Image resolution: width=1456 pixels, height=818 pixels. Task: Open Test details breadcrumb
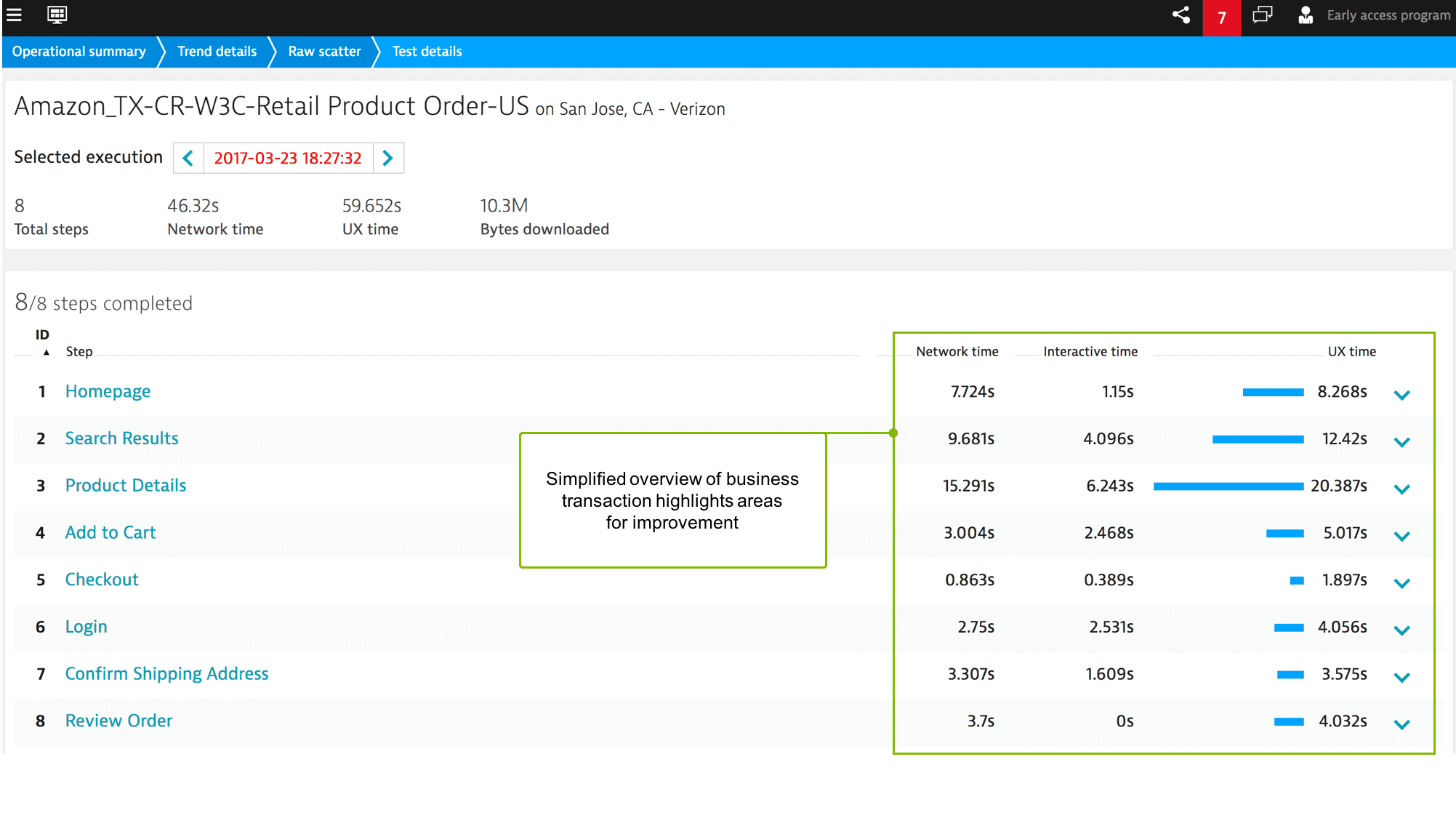pos(427,52)
